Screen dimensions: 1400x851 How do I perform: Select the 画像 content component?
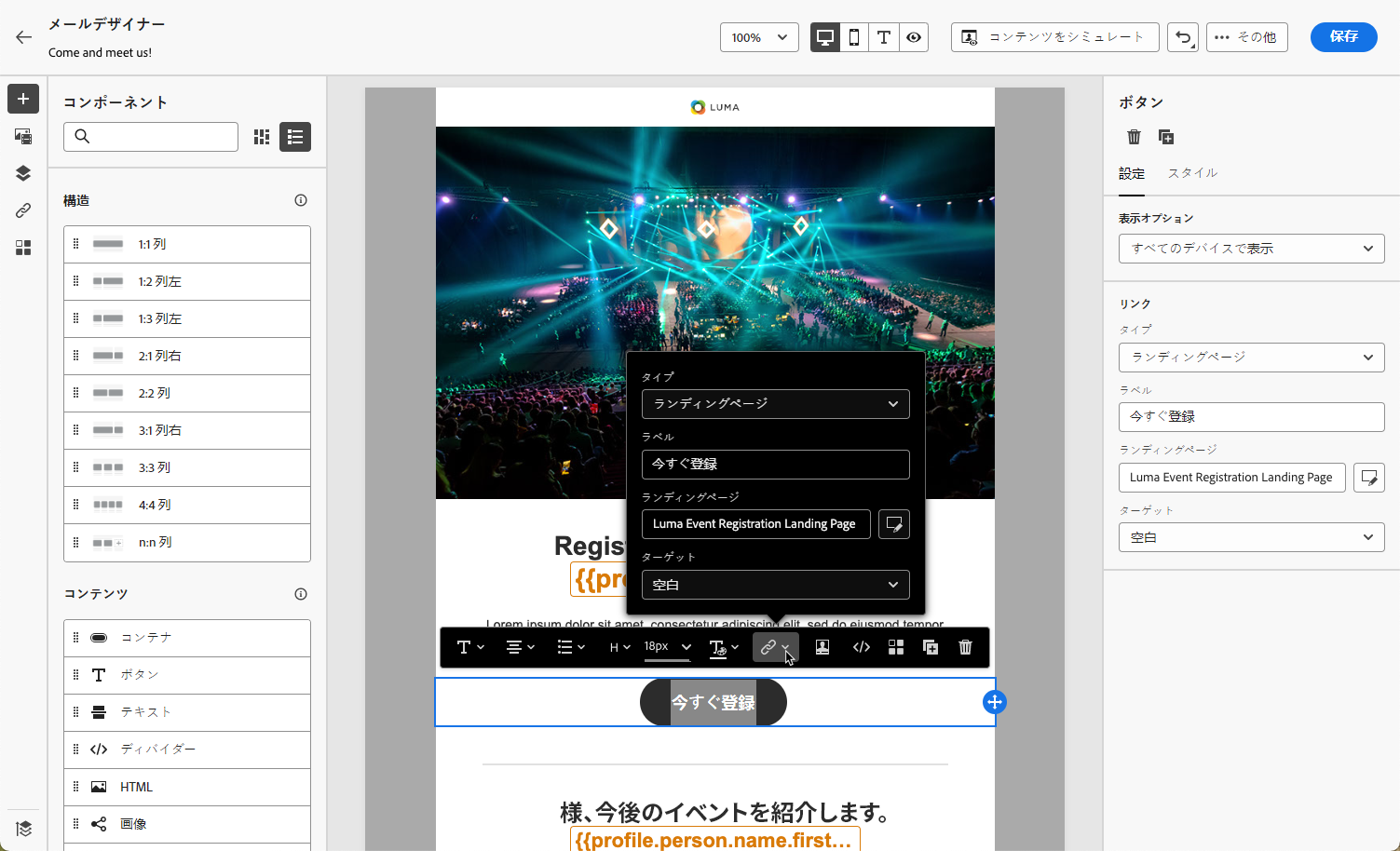[x=187, y=824]
